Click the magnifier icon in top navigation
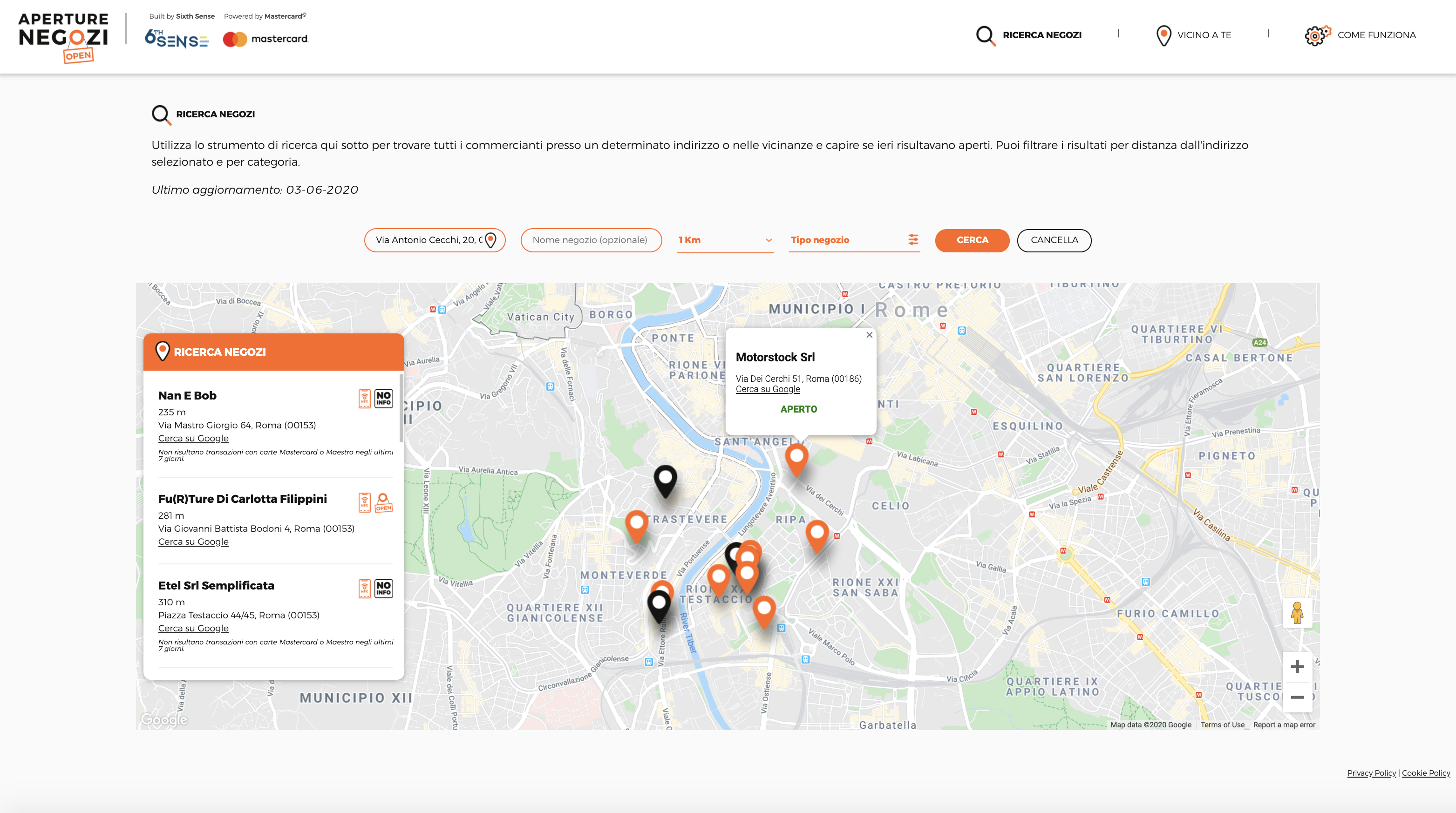The height and width of the screenshot is (813, 1456). point(986,35)
